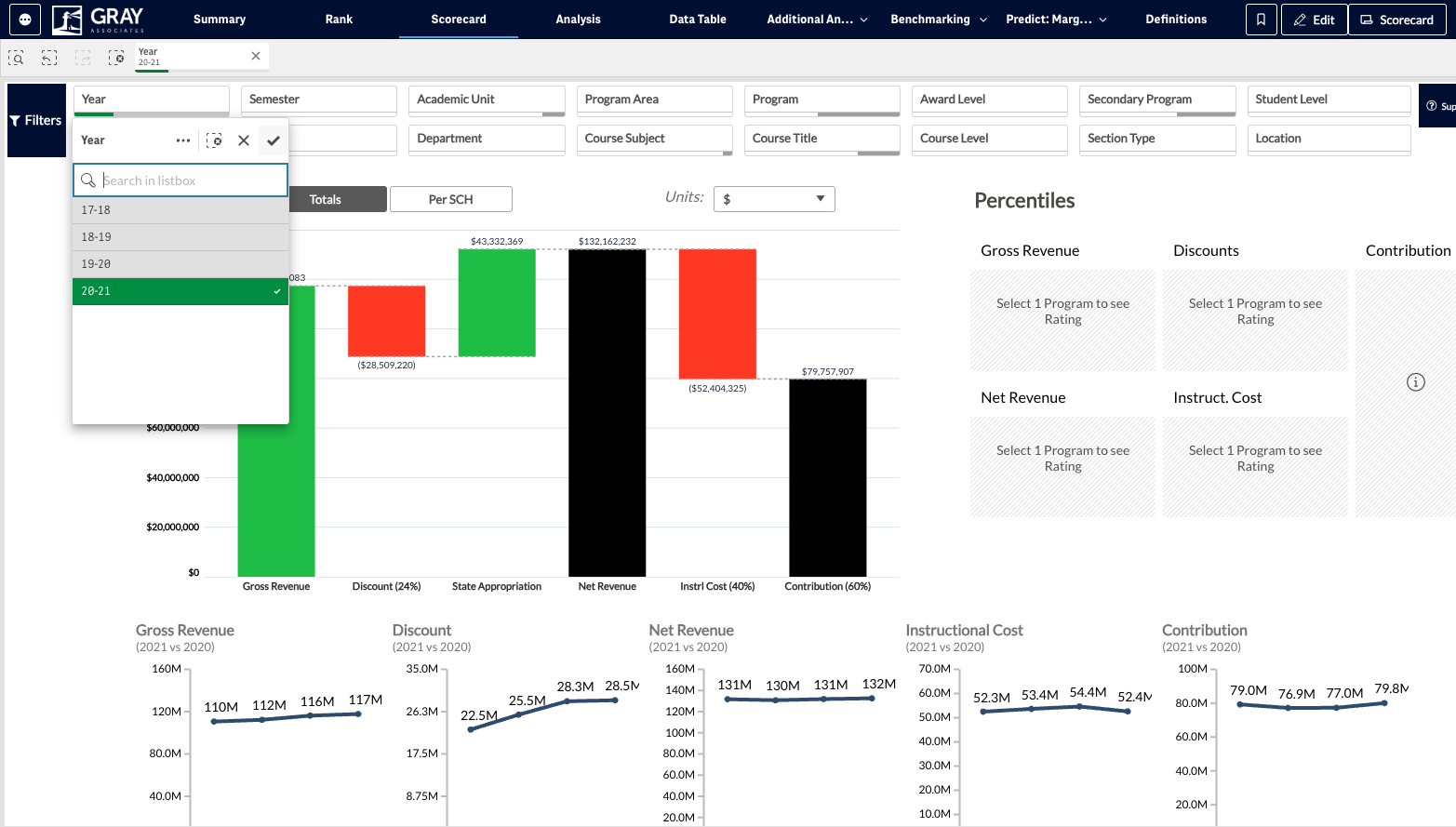Step back in selections
This screenshot has height=827, width=1456.
[49, 58]
